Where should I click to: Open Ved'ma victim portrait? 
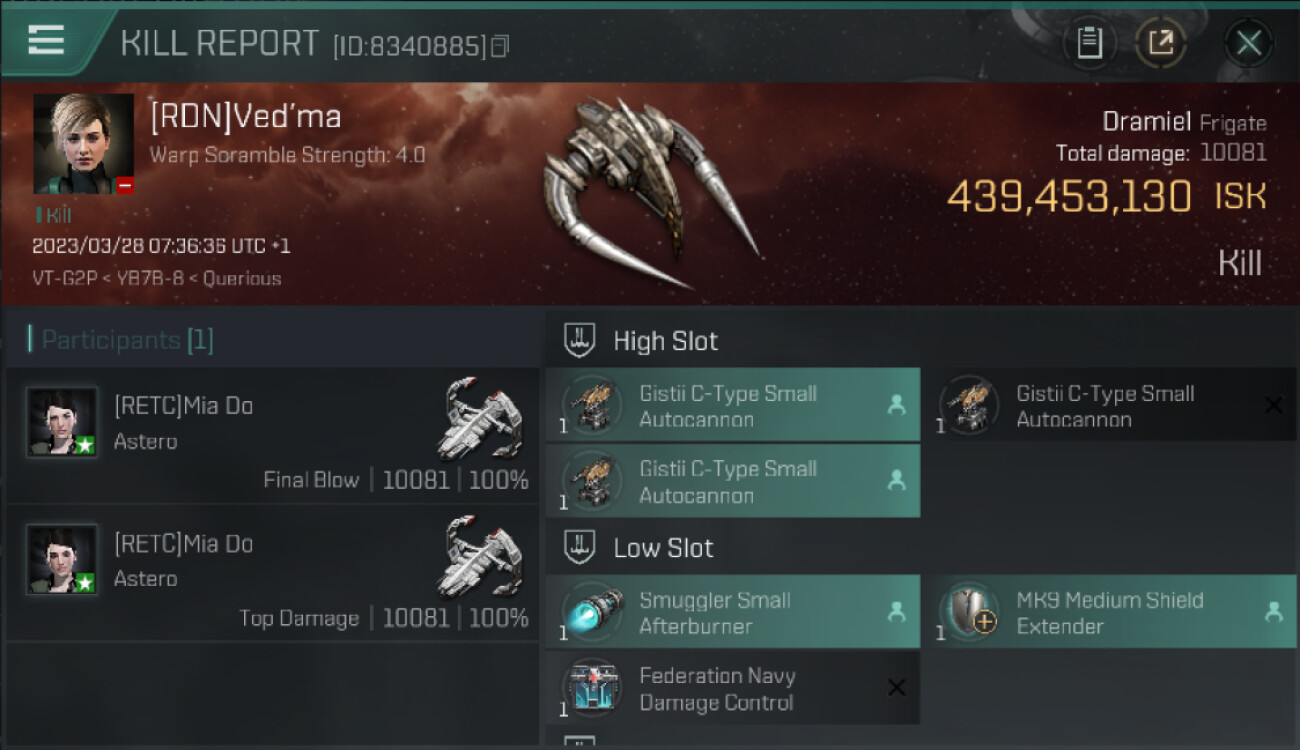coord(83,143)
